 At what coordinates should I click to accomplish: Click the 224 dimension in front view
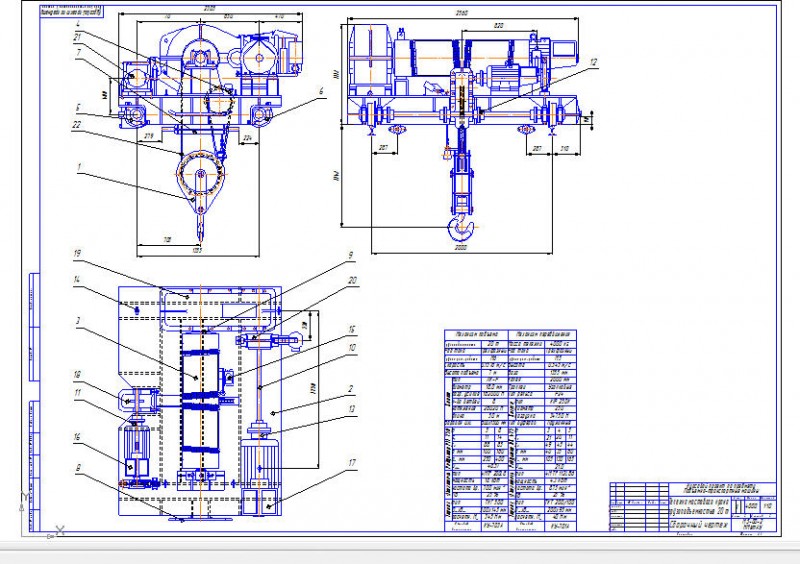(x=248, y=138)
